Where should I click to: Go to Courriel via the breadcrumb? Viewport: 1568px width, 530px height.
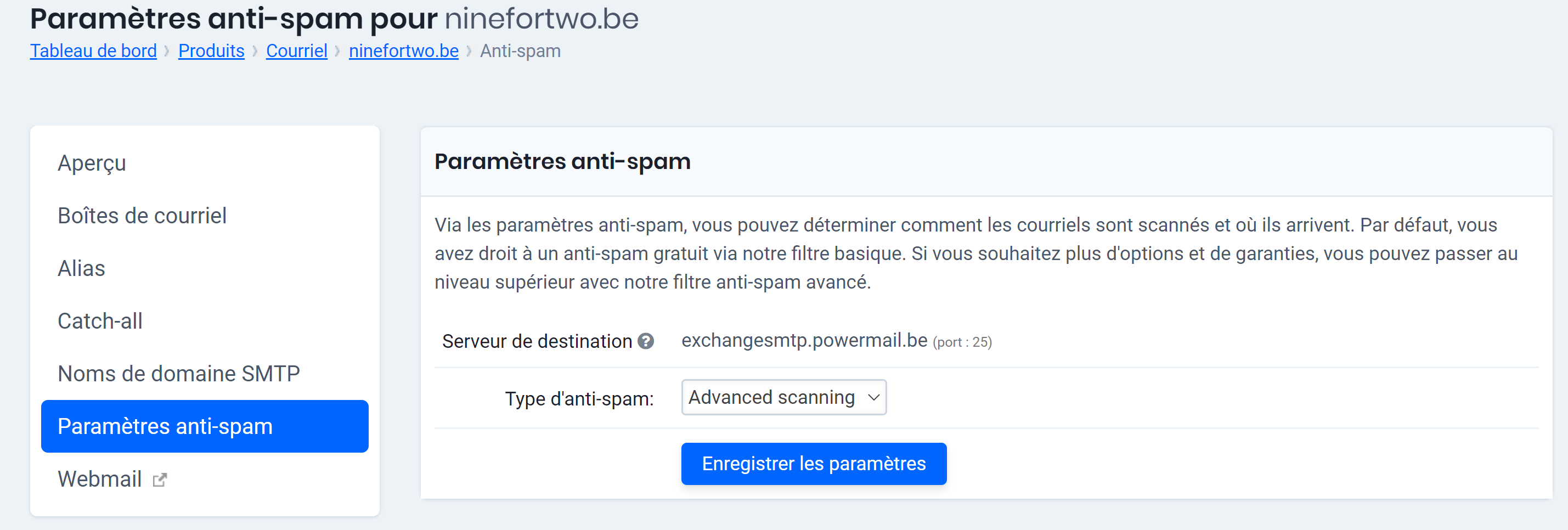tap(296, 50)
